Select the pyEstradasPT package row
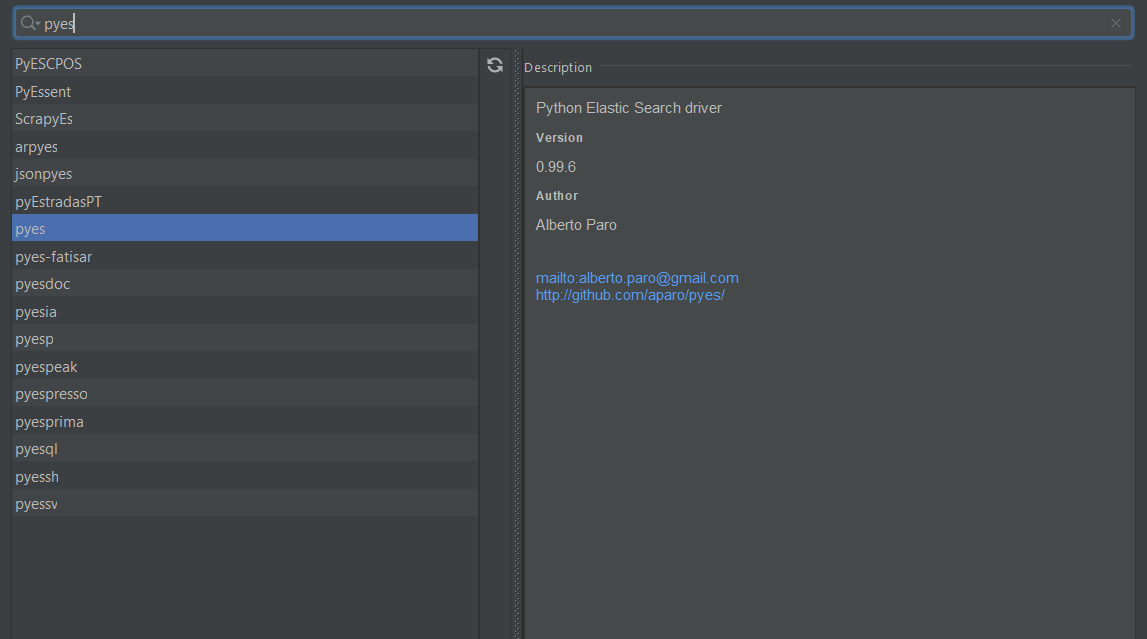The image size is (1147, 639). click(x=245, y=201)
